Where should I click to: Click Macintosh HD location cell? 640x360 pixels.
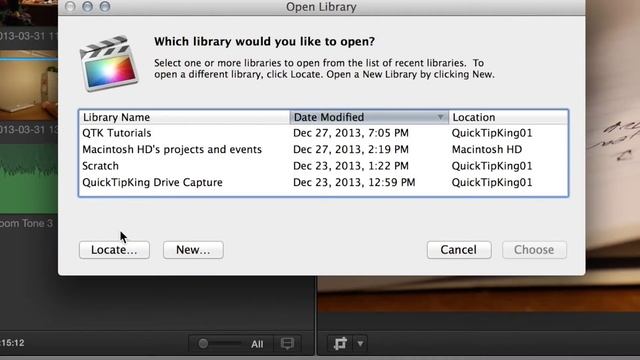click(x=487, y=149)
